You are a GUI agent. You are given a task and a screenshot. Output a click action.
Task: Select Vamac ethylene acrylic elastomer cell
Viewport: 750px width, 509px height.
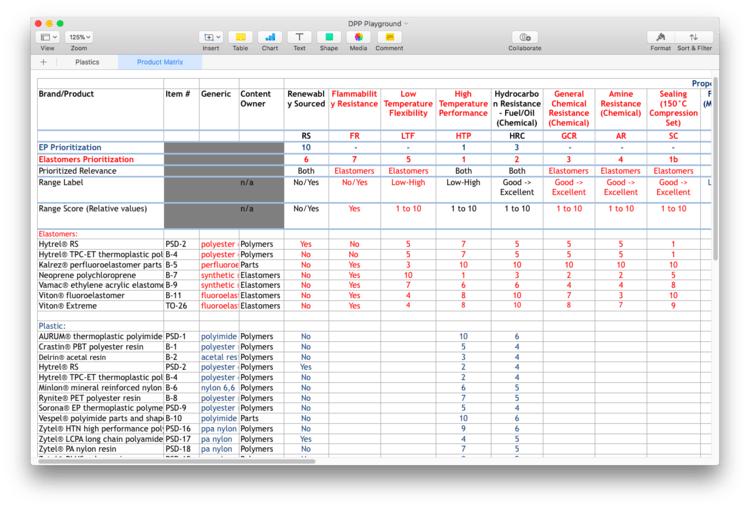[100, 285]
